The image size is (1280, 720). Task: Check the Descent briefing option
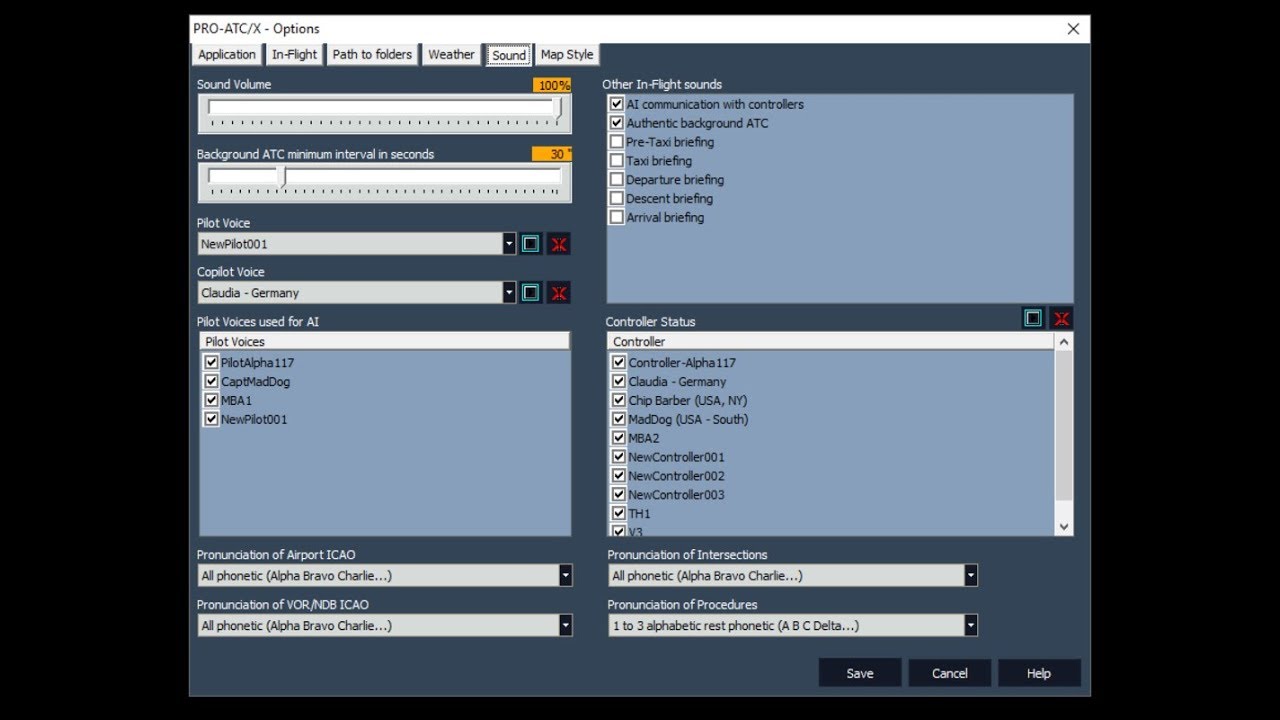617,199
